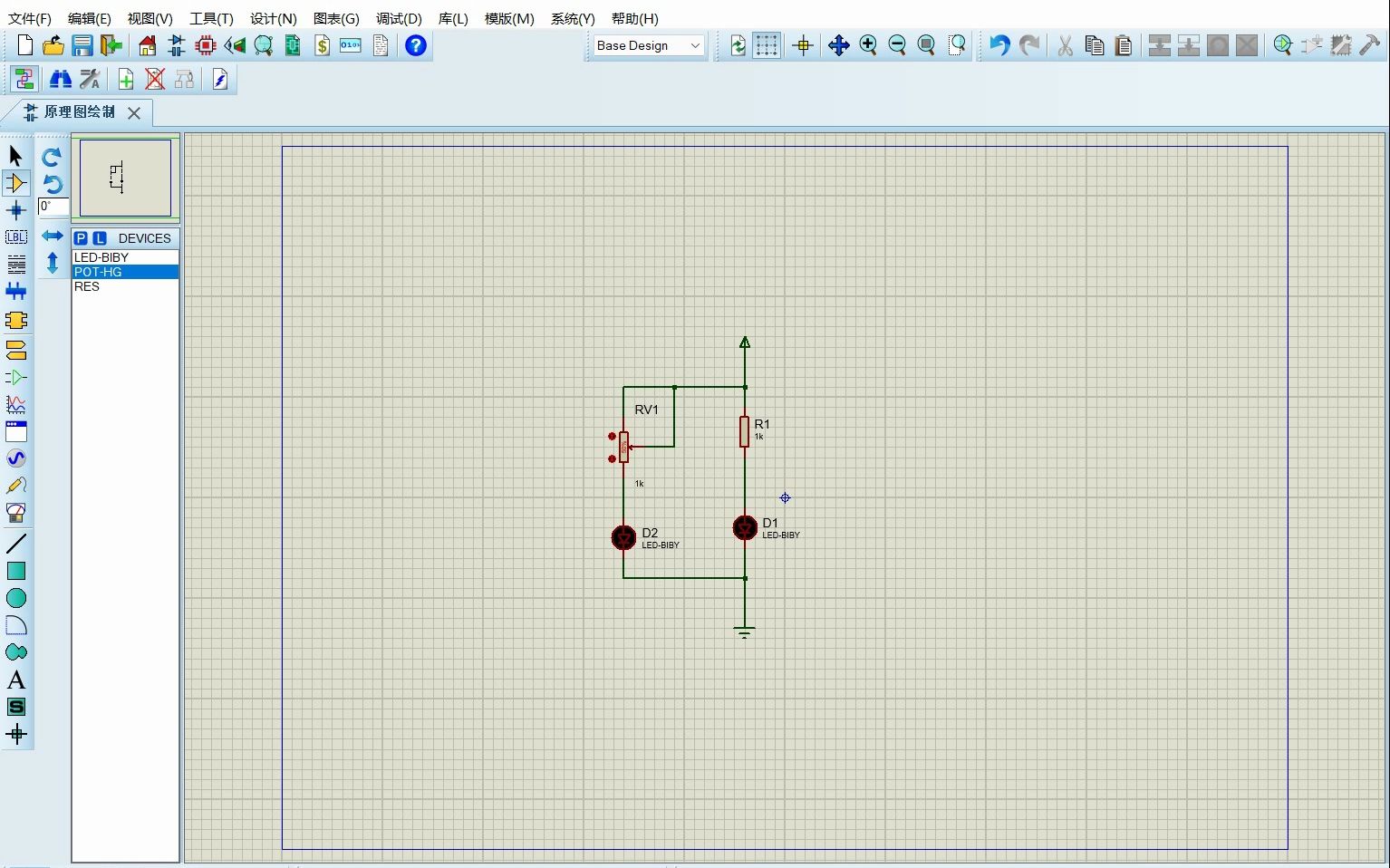Open the PCB Layout chip icon
1390x868 pixels.
(x=206, y=45)
